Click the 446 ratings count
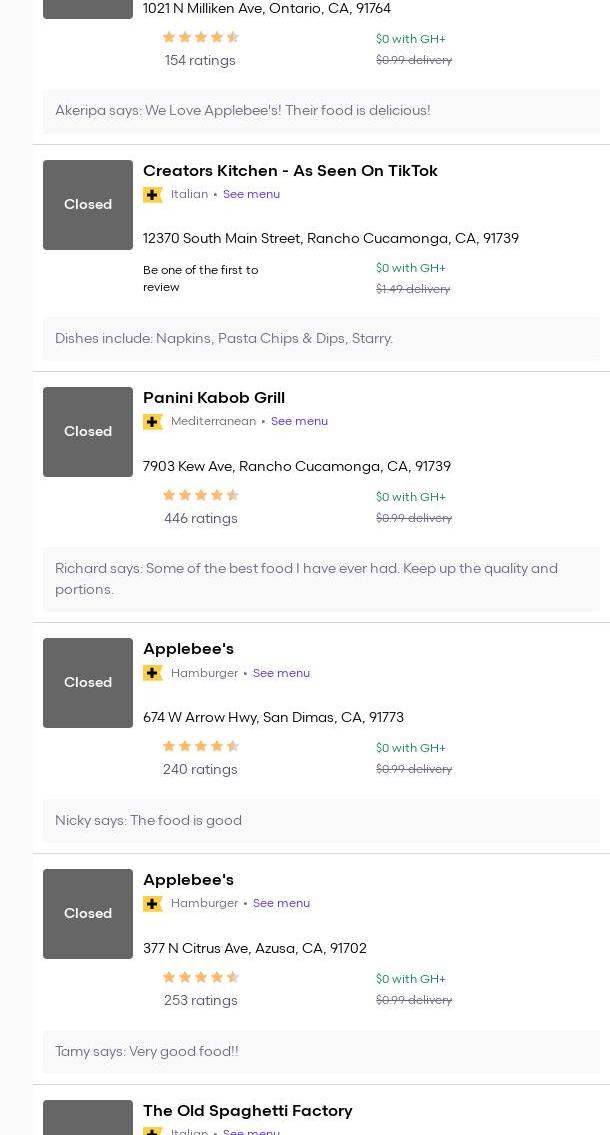 201,519
